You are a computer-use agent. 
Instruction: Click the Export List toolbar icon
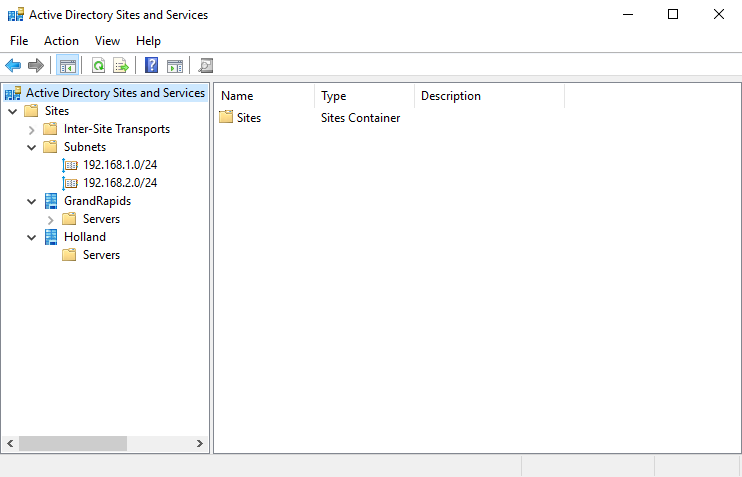tap(121, 66)
